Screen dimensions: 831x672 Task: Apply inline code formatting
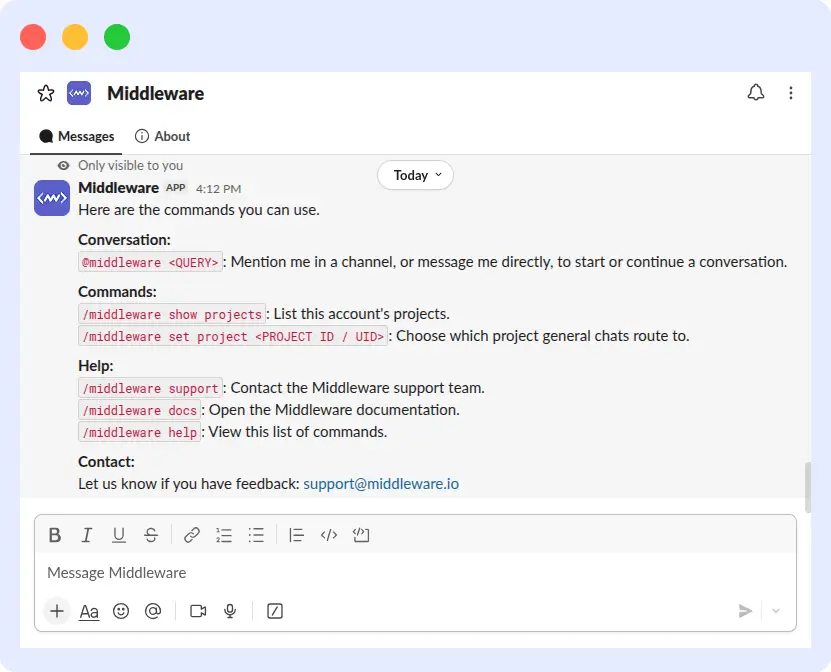pyautogui.click(x=329, y=535)
